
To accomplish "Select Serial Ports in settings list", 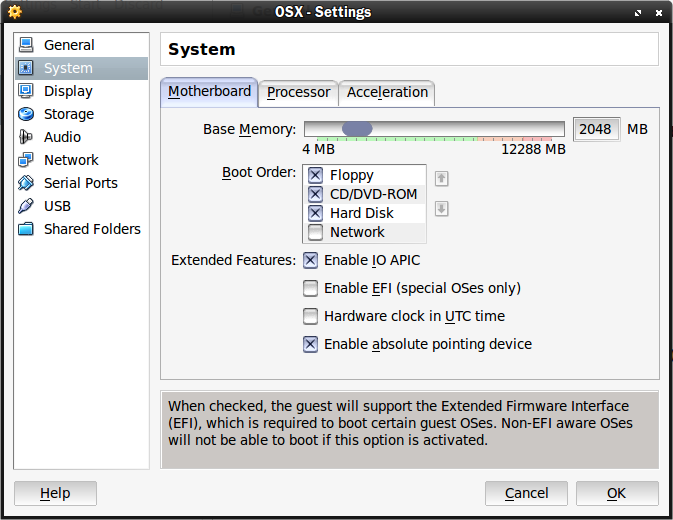I will tap(82, 183).
